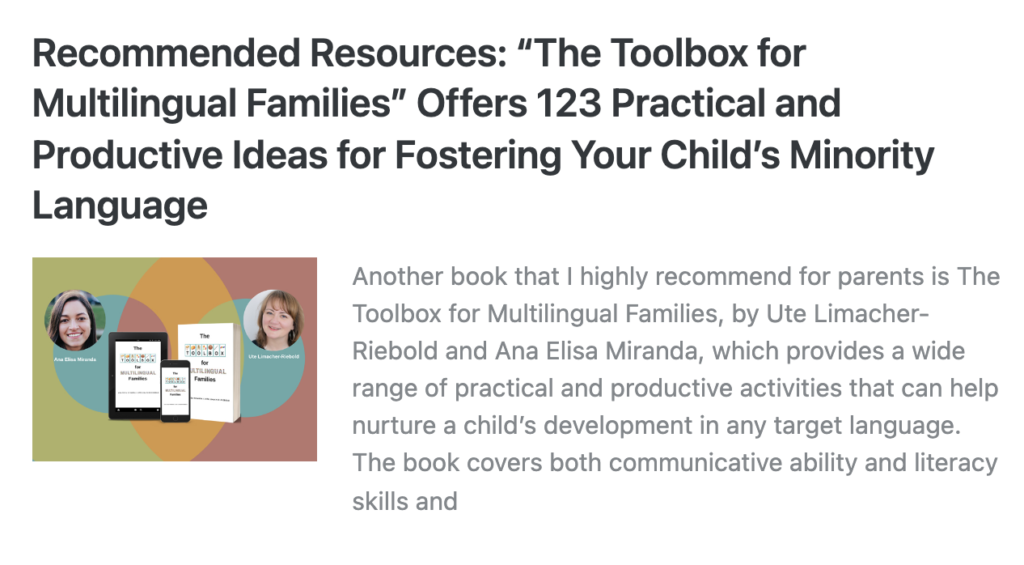Click the "Ana Elisa Miranda" caption in the image

pyautogui.click(x=75, y=356)
